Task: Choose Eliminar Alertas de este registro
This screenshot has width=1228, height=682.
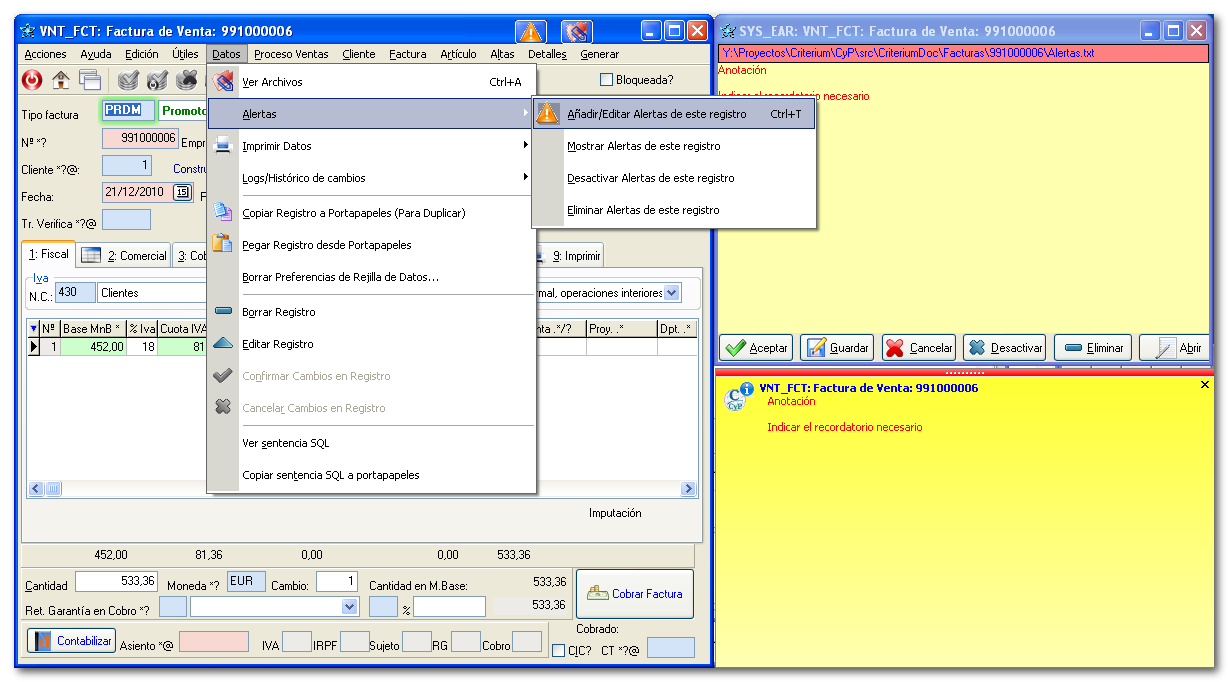Action: 644,210
